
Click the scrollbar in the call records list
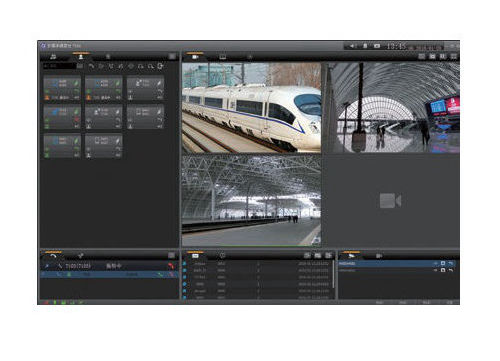click(x=334, y=274)
